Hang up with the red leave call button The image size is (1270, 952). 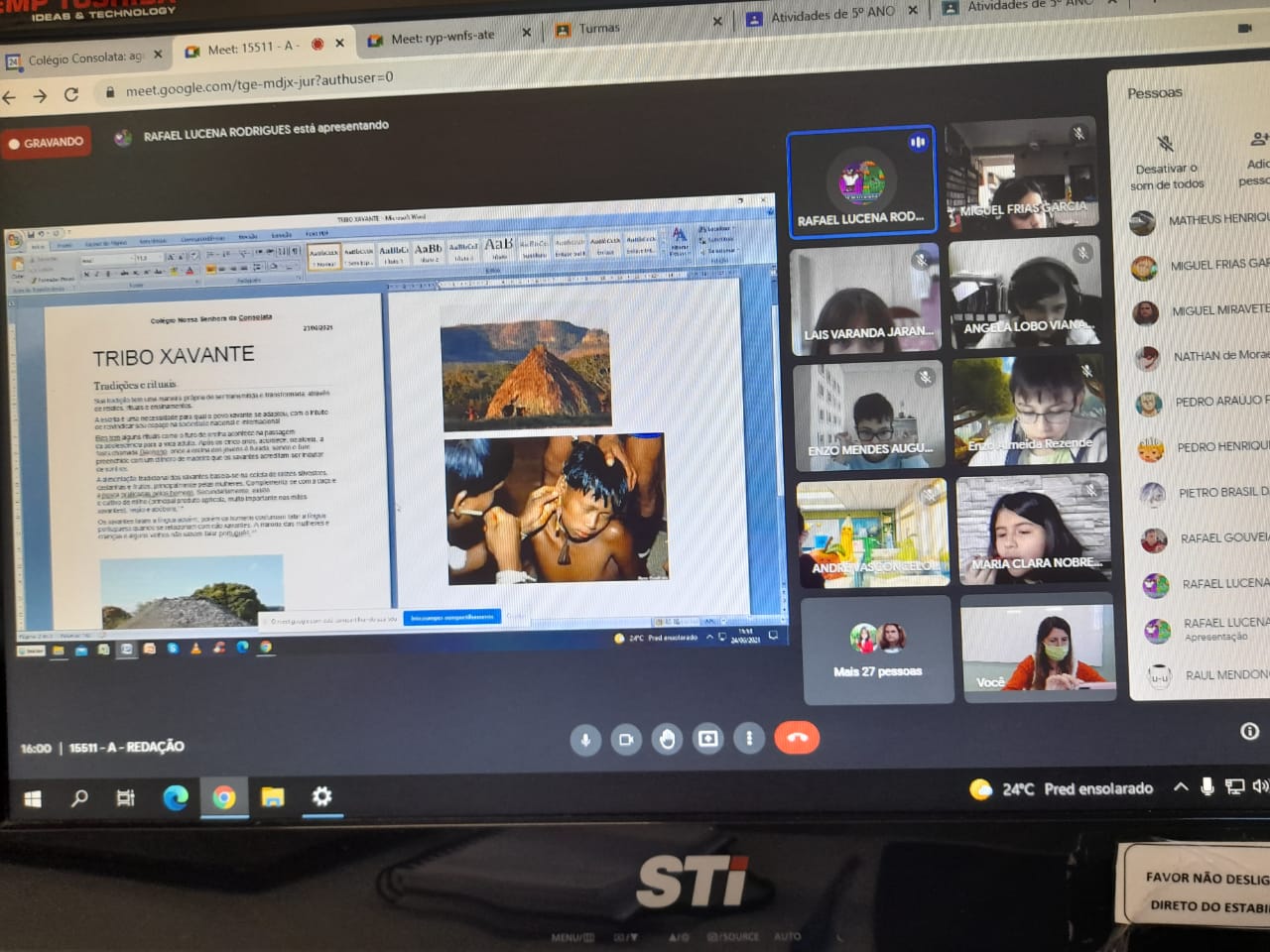click(797, 738)
